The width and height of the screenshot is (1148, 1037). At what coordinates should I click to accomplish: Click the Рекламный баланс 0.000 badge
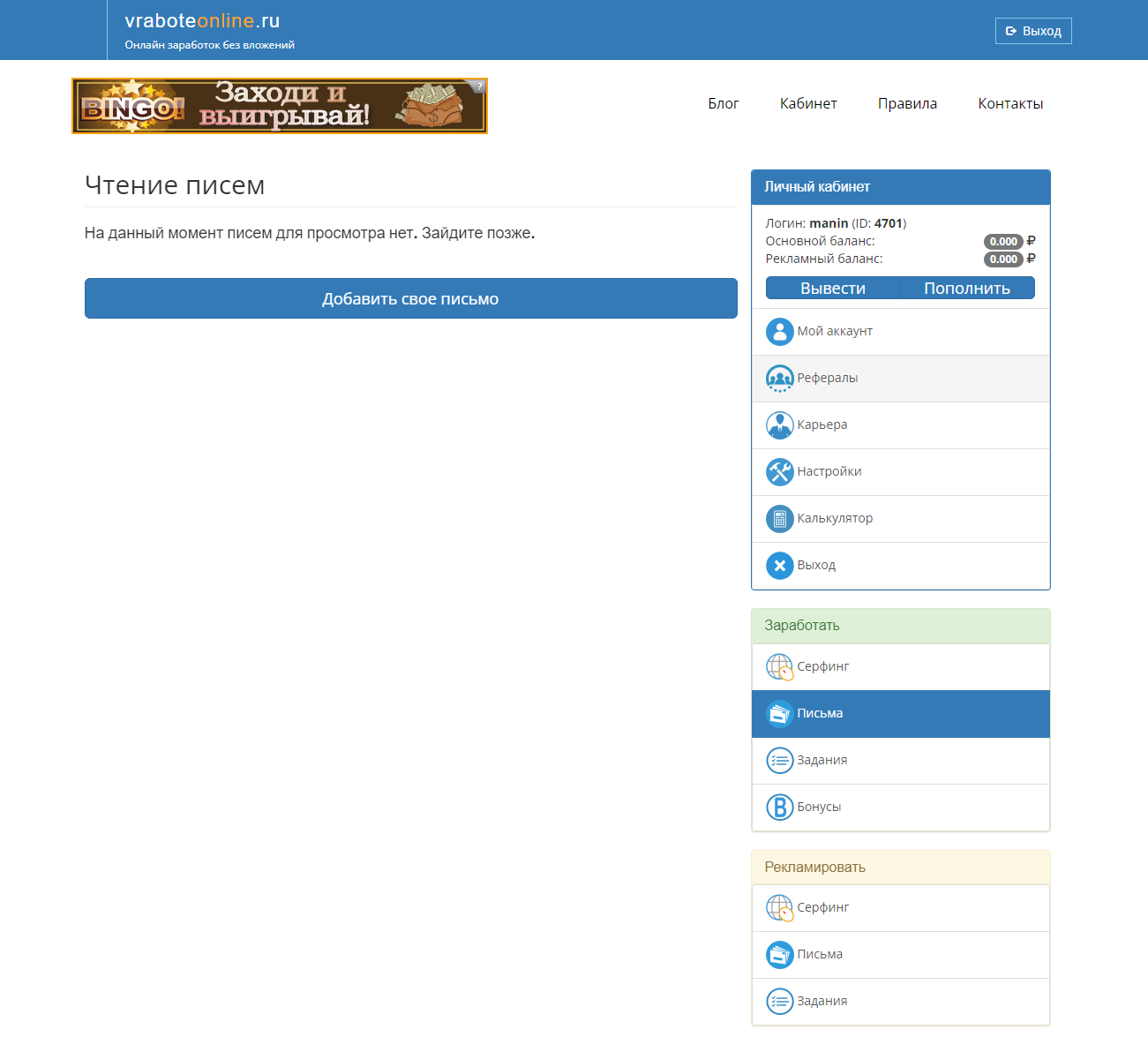(1003, 259)
